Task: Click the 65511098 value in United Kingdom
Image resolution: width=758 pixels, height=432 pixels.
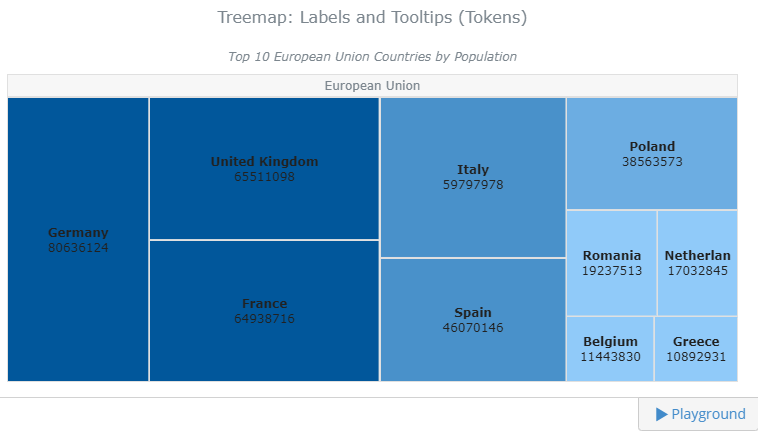Action: [264, 177]
